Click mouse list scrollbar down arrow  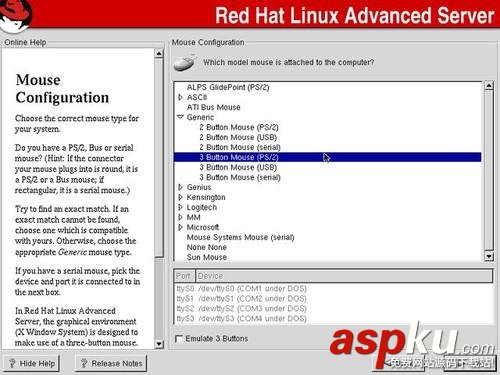coord(489,256)
